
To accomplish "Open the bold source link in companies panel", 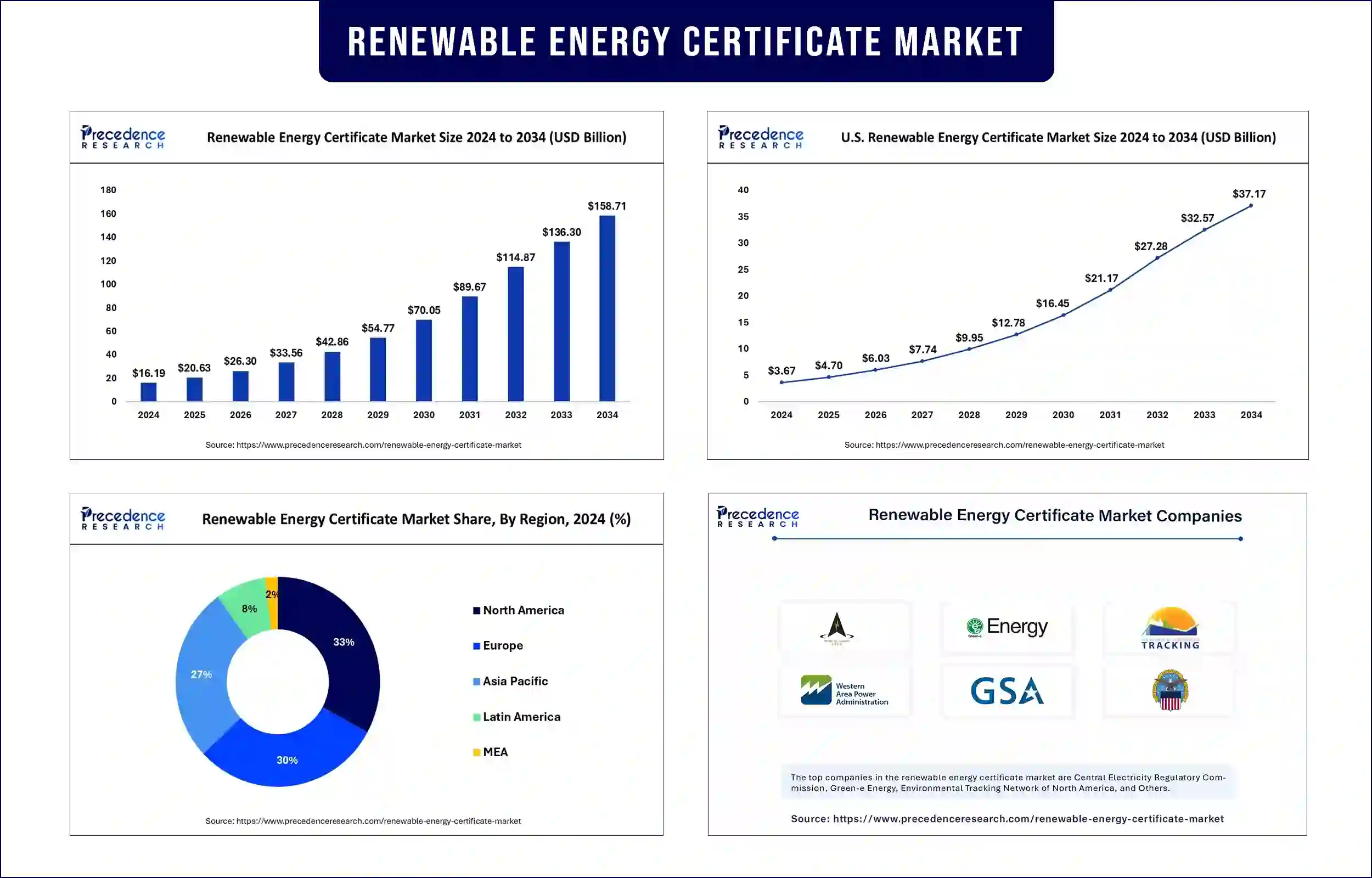I will point(1028,819).
